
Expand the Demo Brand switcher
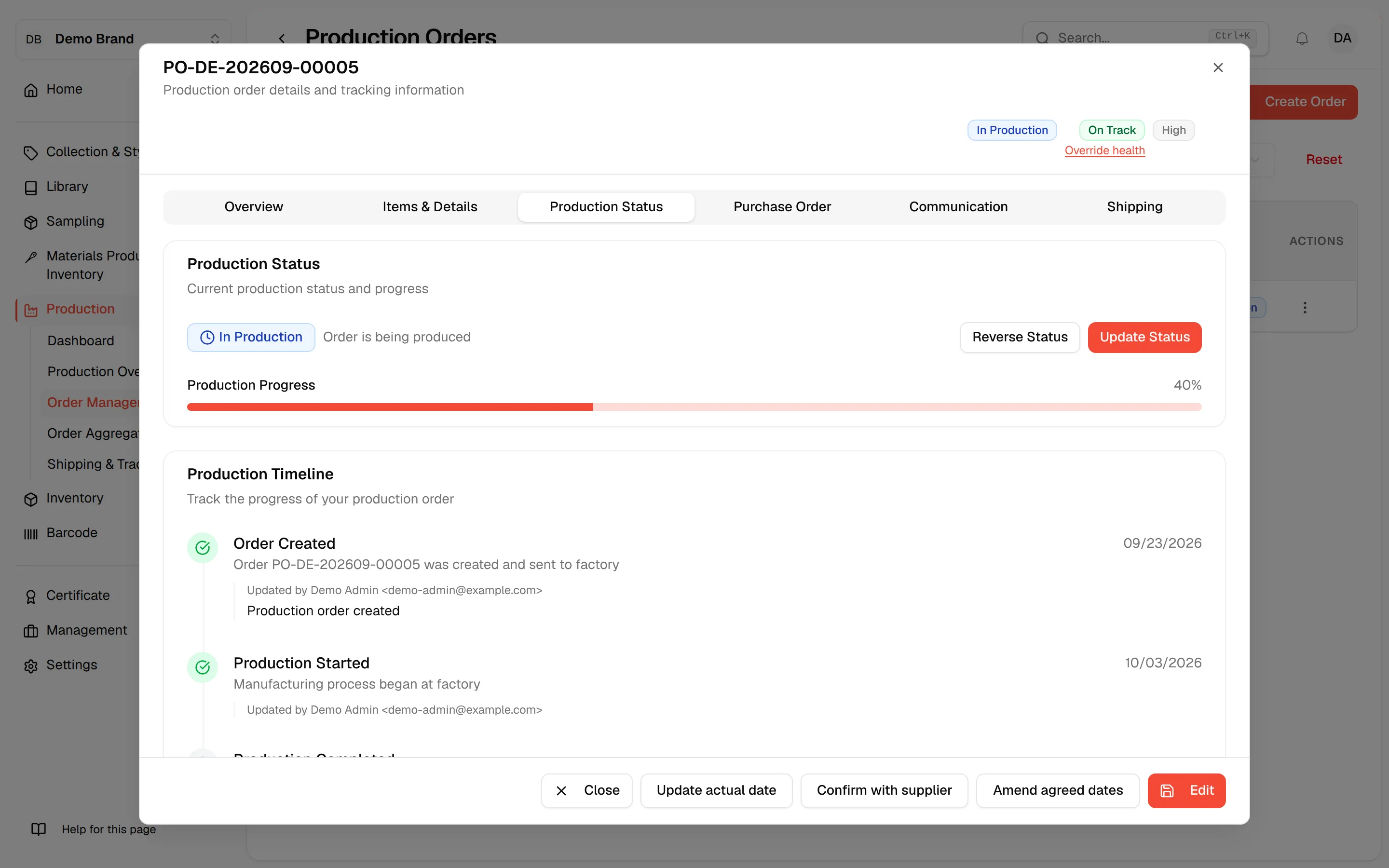(123, 39)
